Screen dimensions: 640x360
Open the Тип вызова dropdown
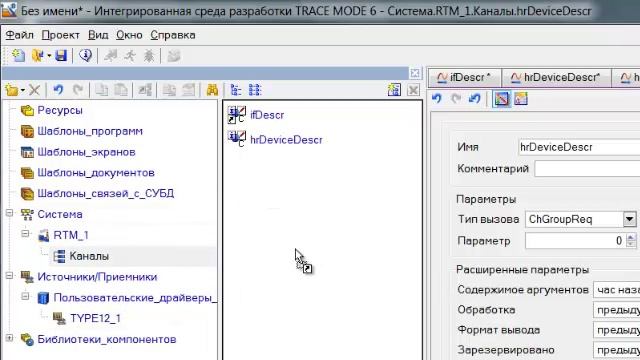[629, 219]
